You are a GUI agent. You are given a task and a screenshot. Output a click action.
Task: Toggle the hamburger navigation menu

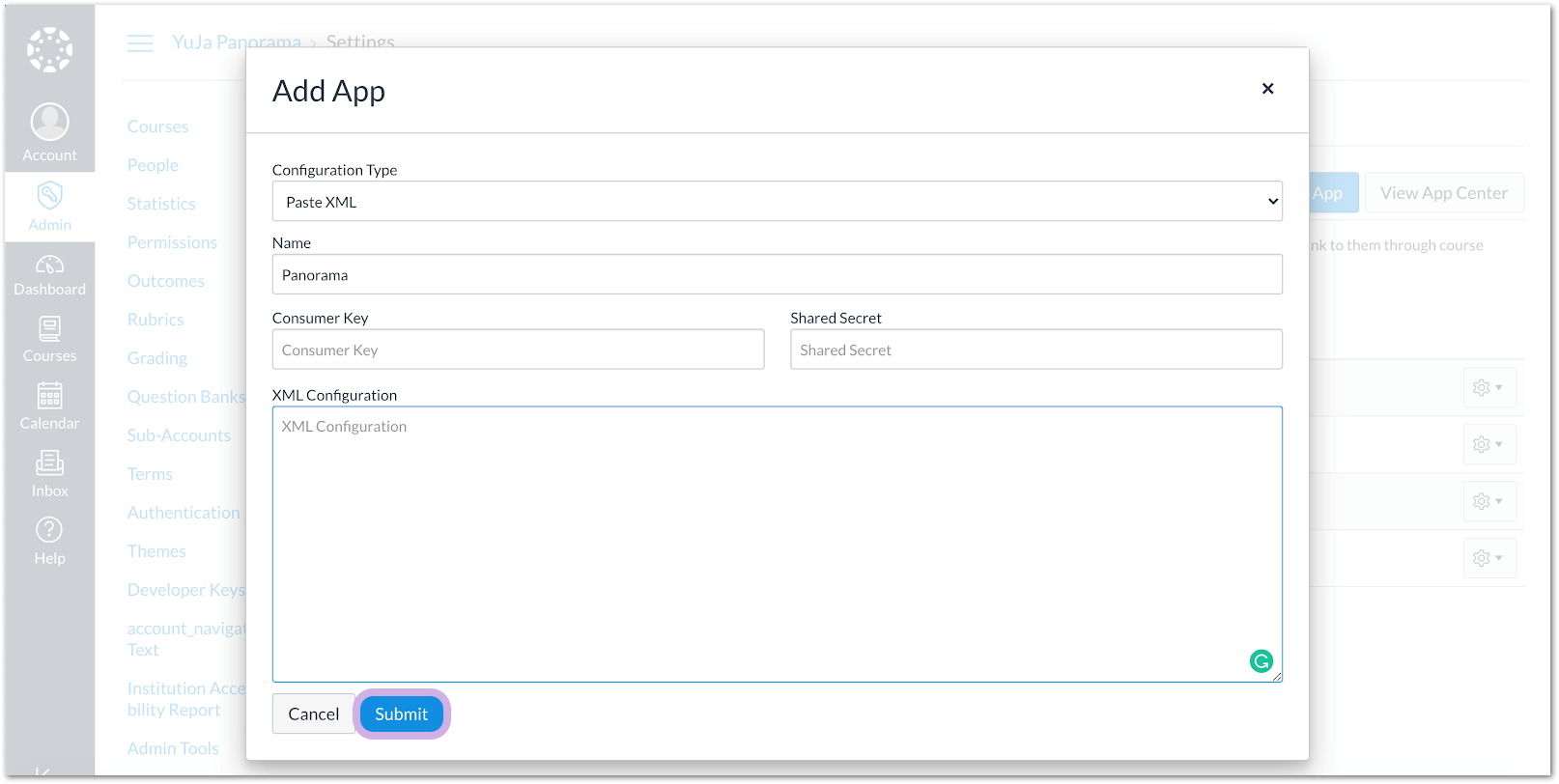click(x=140, y=43)
